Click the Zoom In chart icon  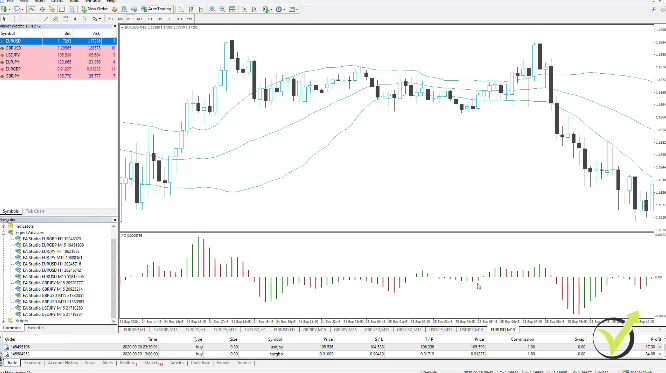[x=212, y=9]
